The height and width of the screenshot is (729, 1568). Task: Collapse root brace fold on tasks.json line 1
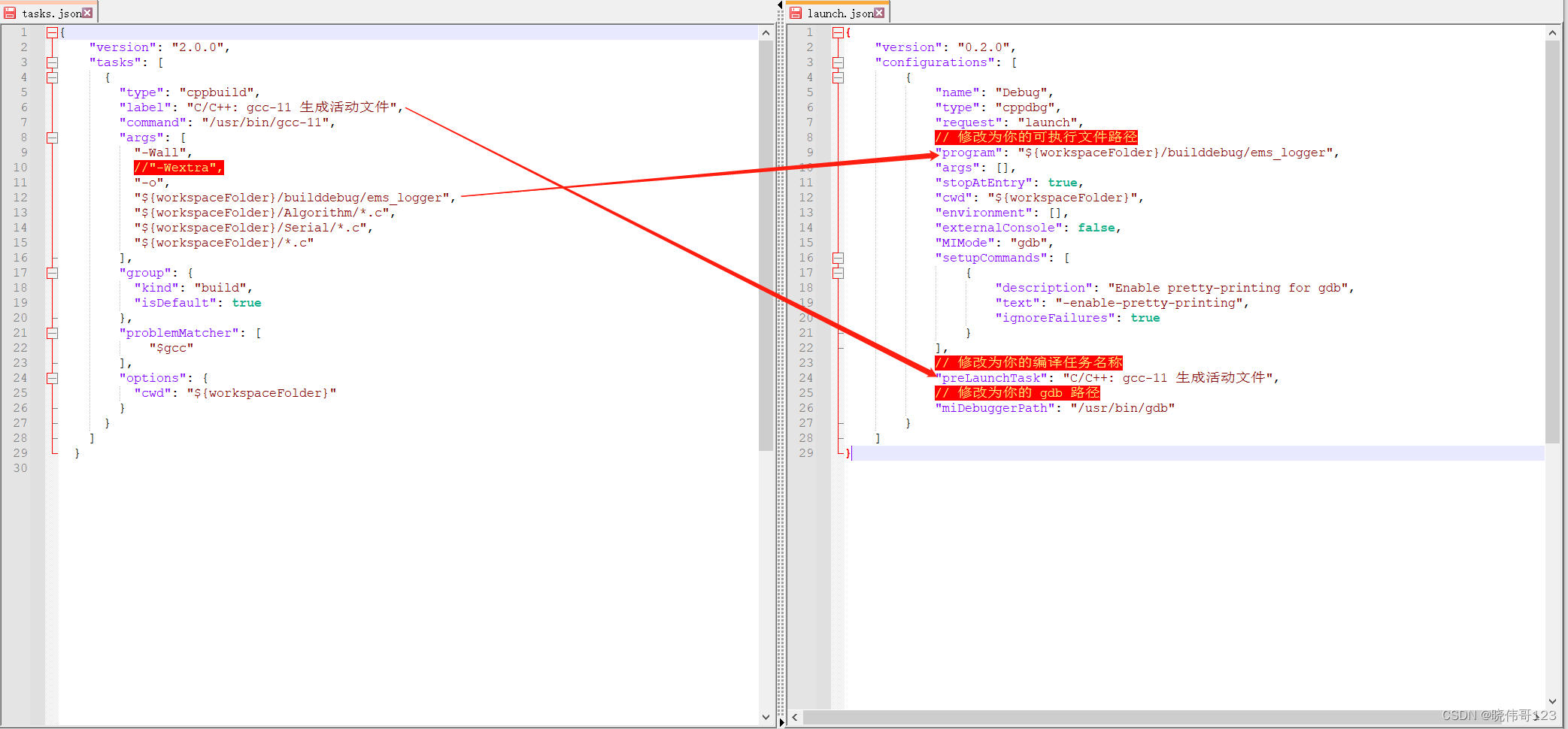52,32
